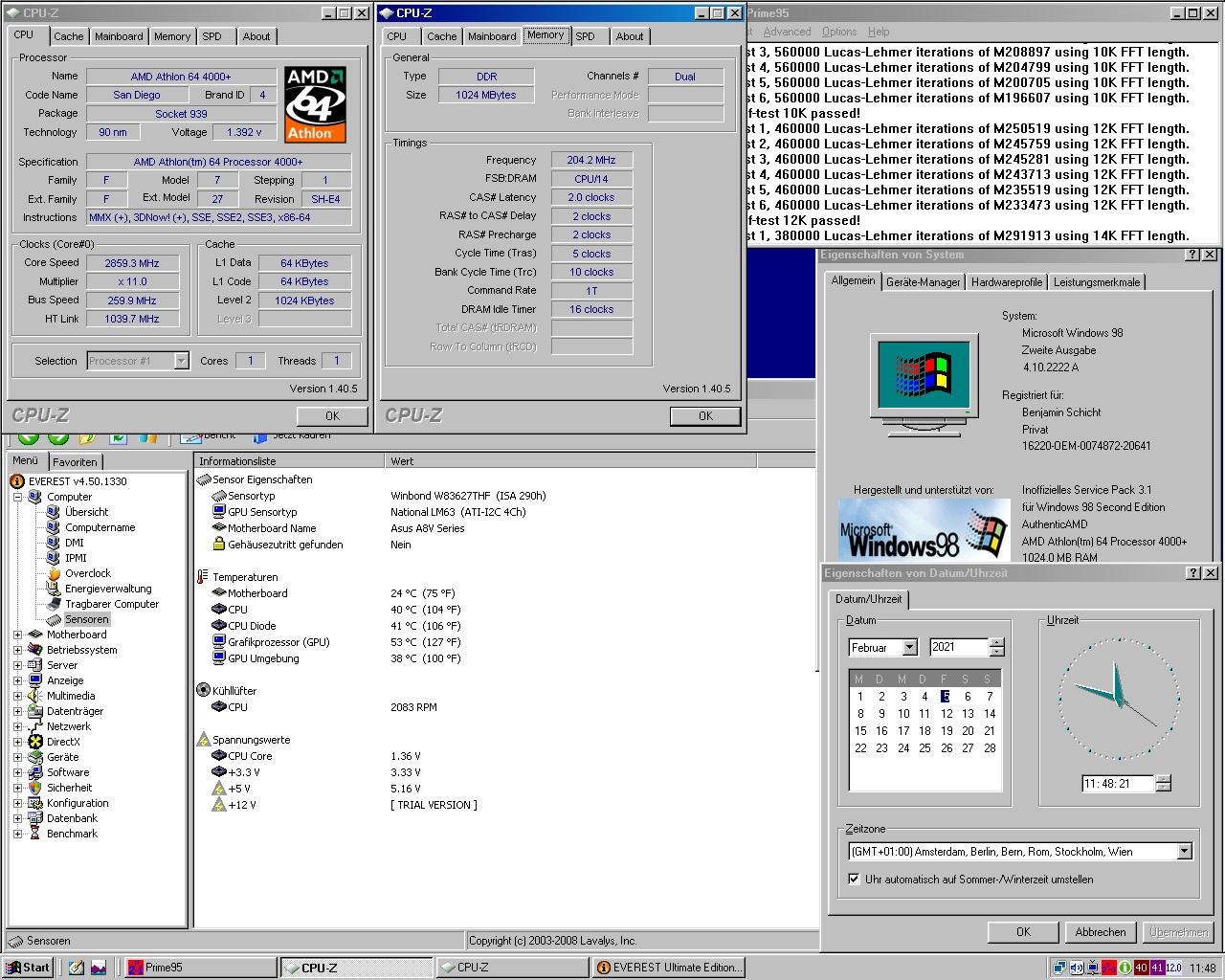Click the volume speaker tray icon
1225x980 pixels.
1077,968
